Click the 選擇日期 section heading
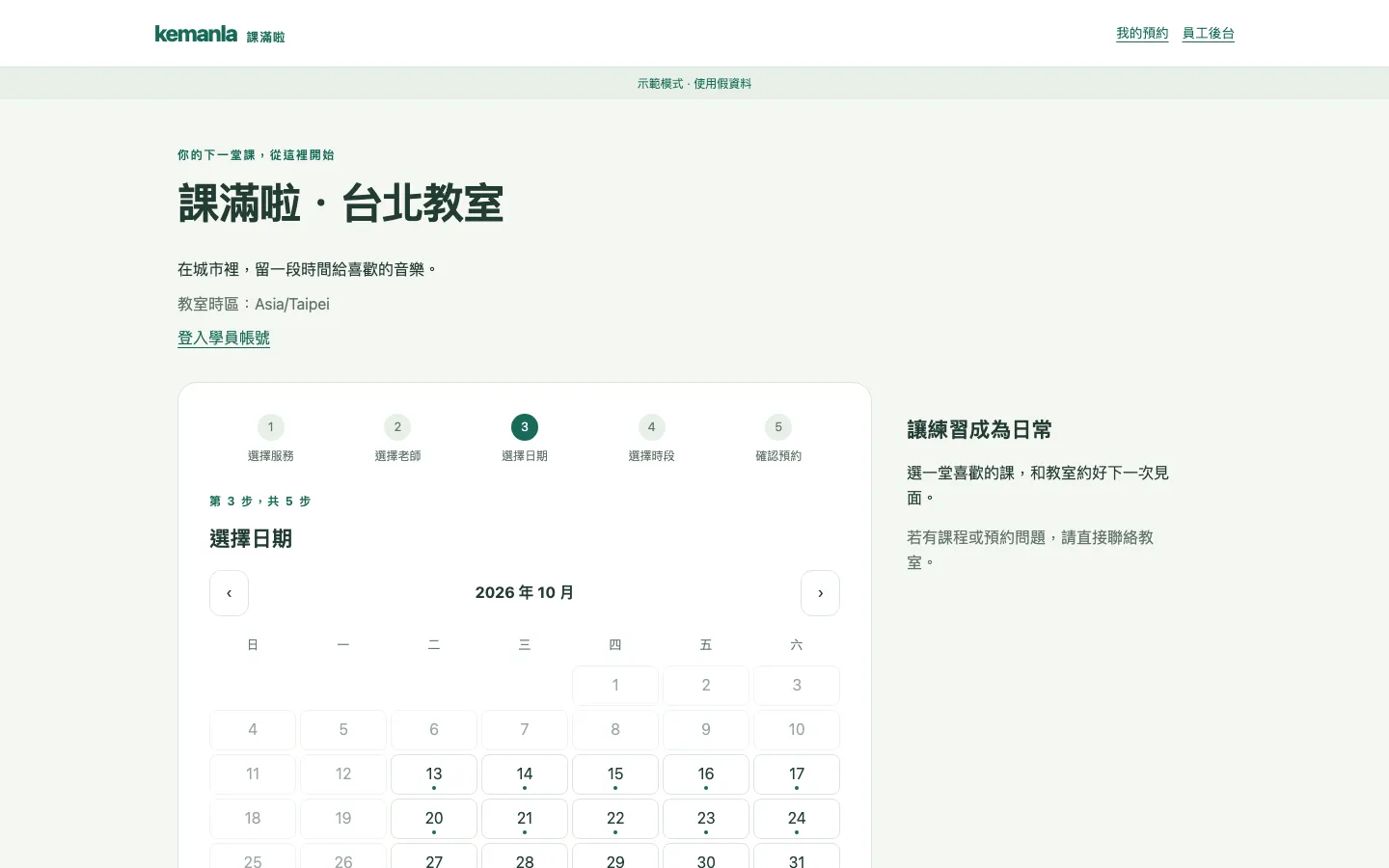The image size is (1389, 868). tap(251, 539)
